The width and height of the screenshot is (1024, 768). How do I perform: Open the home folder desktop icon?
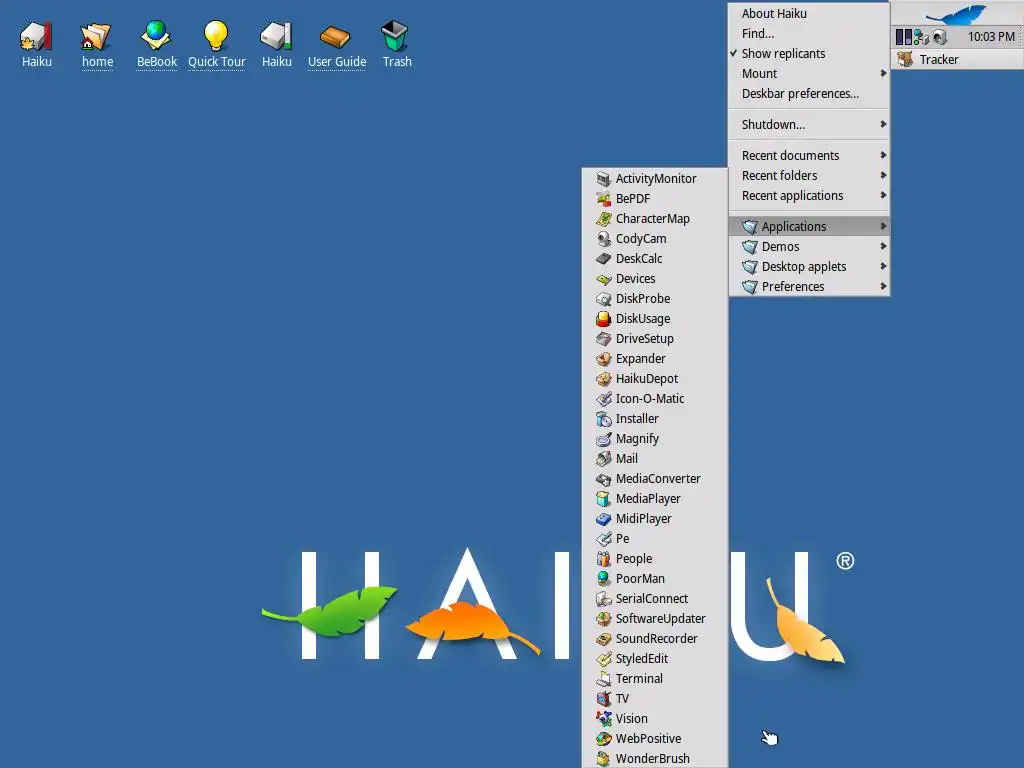coord(97,44)
